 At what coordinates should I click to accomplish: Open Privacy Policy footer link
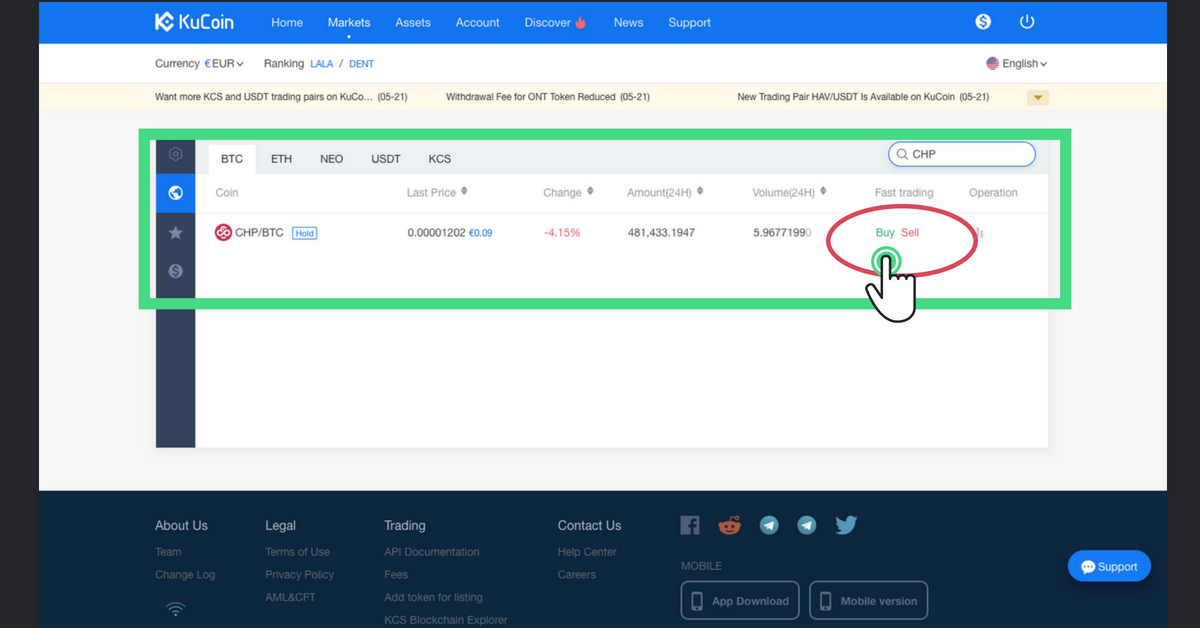(299, 575)
